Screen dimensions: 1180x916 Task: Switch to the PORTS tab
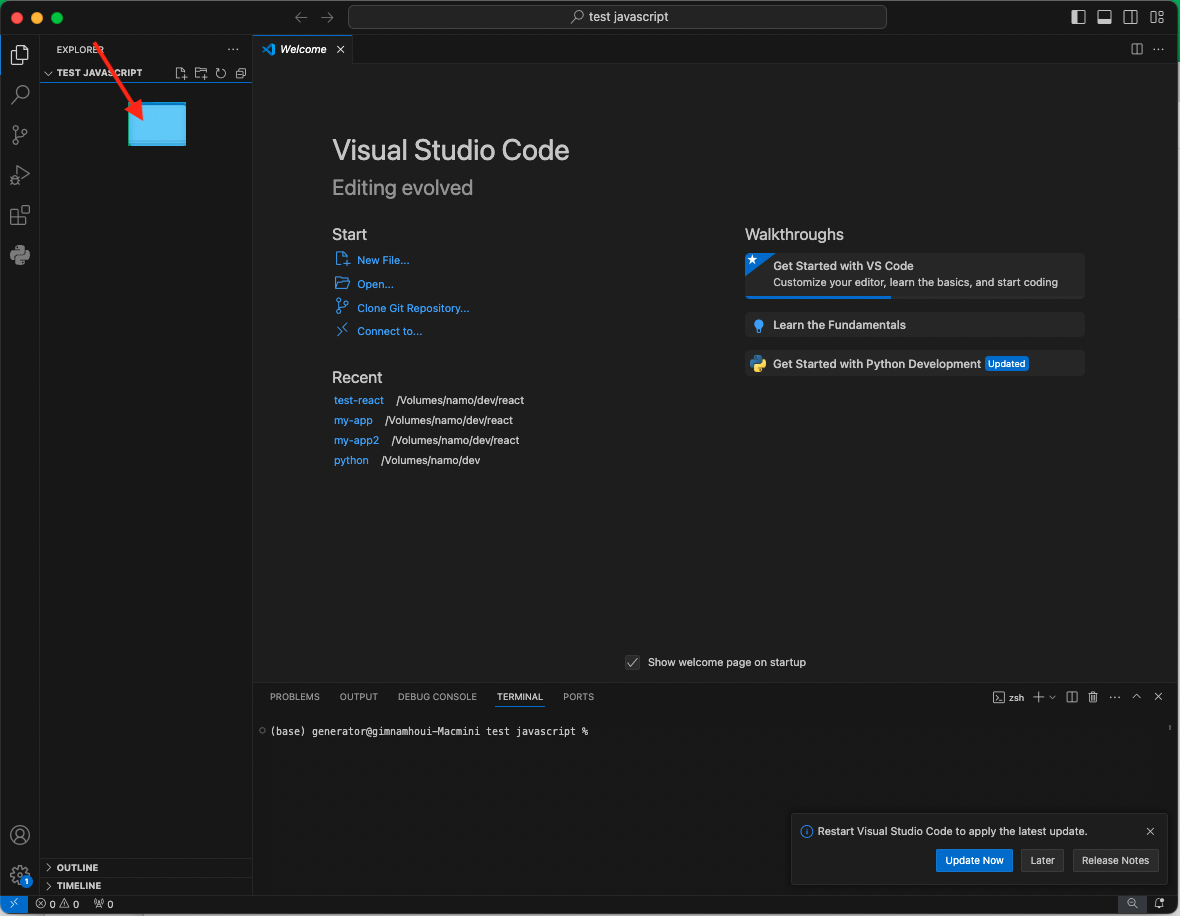[578, 697]
